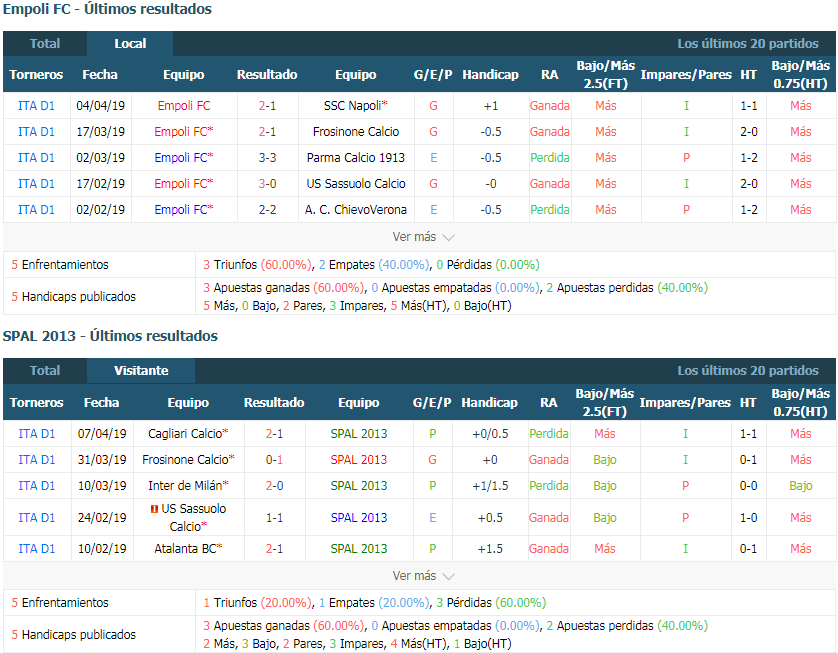Screen dimensions: 838x653
Task: Expand 'Ver más' under SPAL 2013 results
Action: (423, 576)
